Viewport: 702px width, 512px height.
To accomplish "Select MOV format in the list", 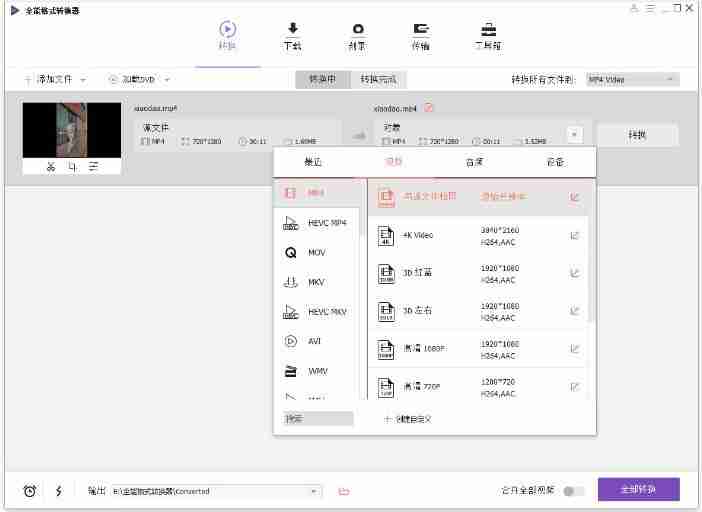I will [316, 253].
